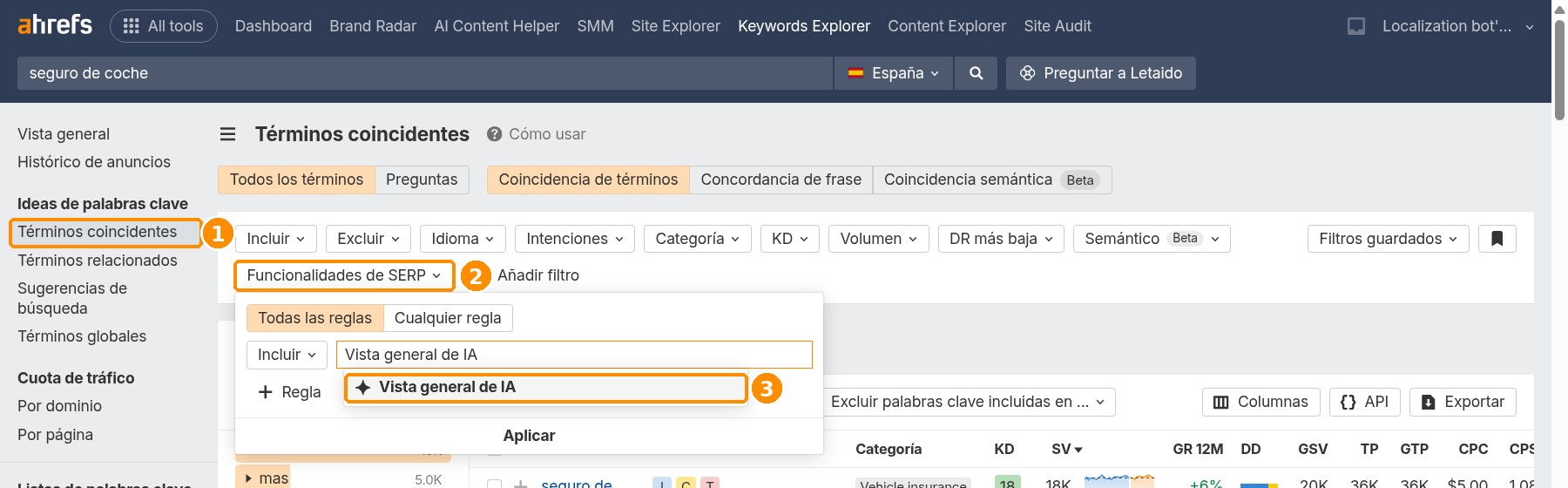Click the monitor icon in header
This screenshot has height=488, width=1568.
pyautogui.click(x=1356, y=26)
